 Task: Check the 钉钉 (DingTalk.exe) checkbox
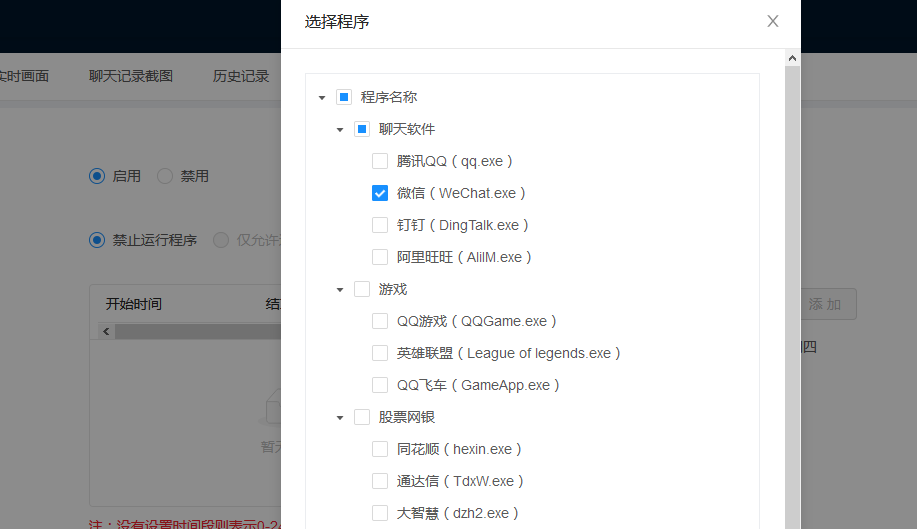380,225
